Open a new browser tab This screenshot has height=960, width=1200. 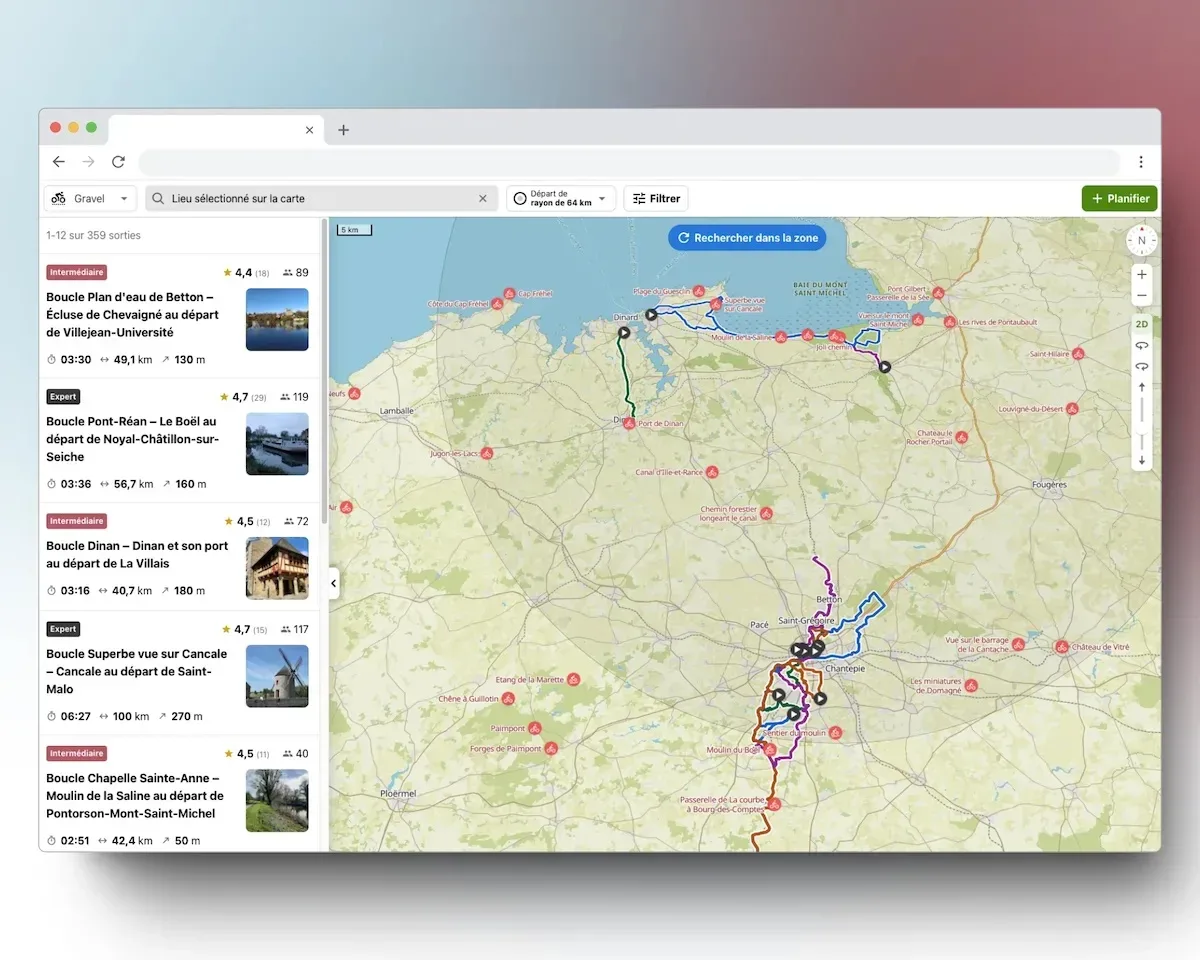343,130
